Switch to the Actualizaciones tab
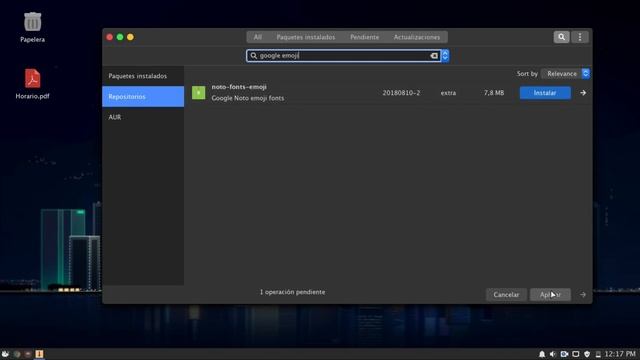 (417, 37)
